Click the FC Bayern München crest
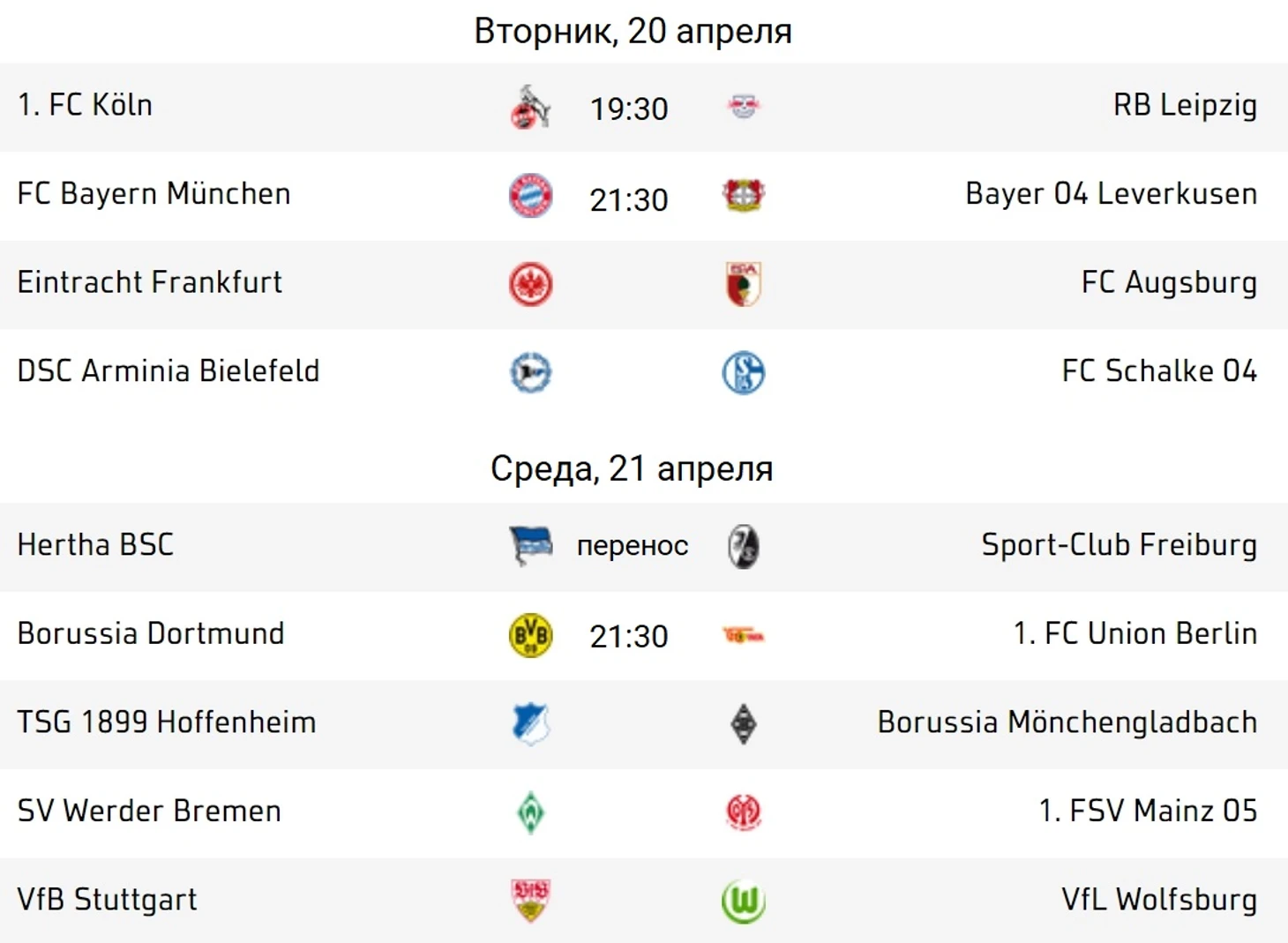Screen dimensions: 1288x943 pos(530,196)
